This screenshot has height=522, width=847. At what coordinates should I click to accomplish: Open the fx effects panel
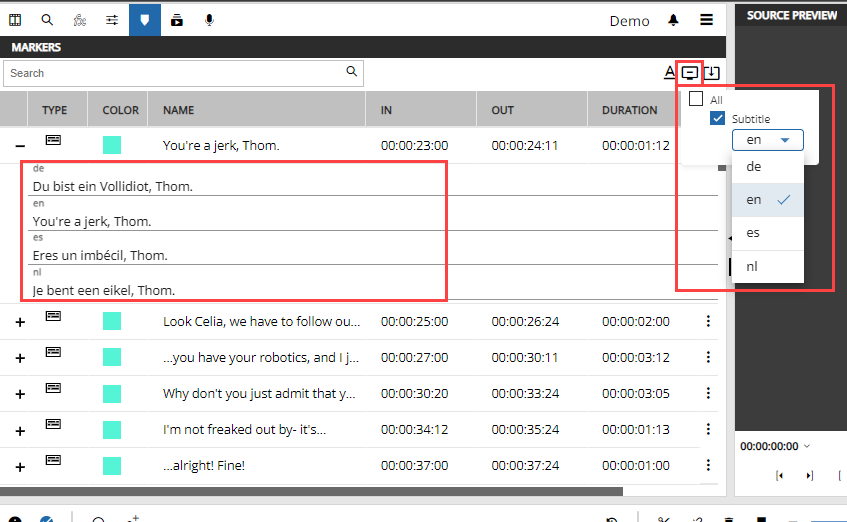click(80, 20)
